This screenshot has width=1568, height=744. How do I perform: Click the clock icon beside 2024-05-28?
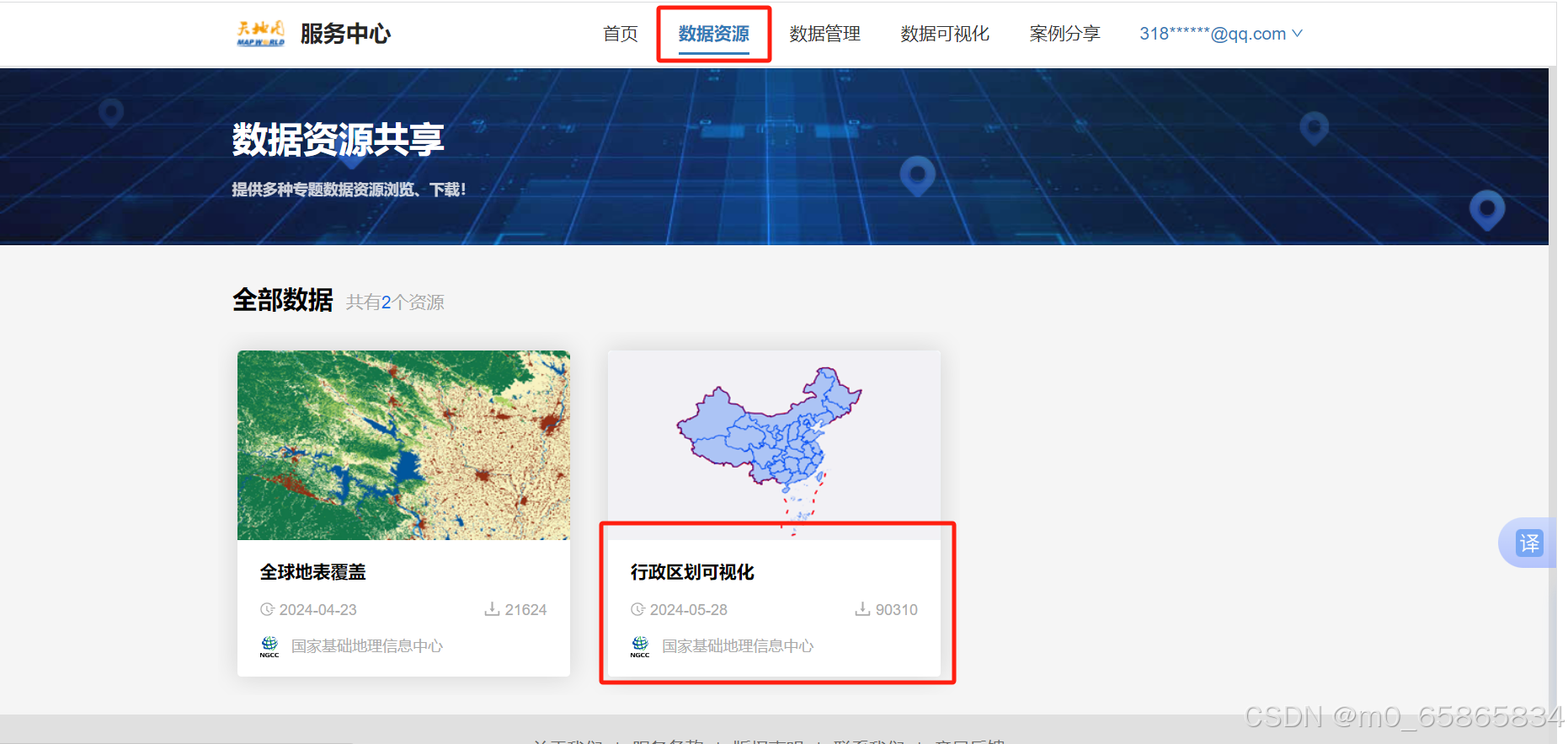pos(637,609)
